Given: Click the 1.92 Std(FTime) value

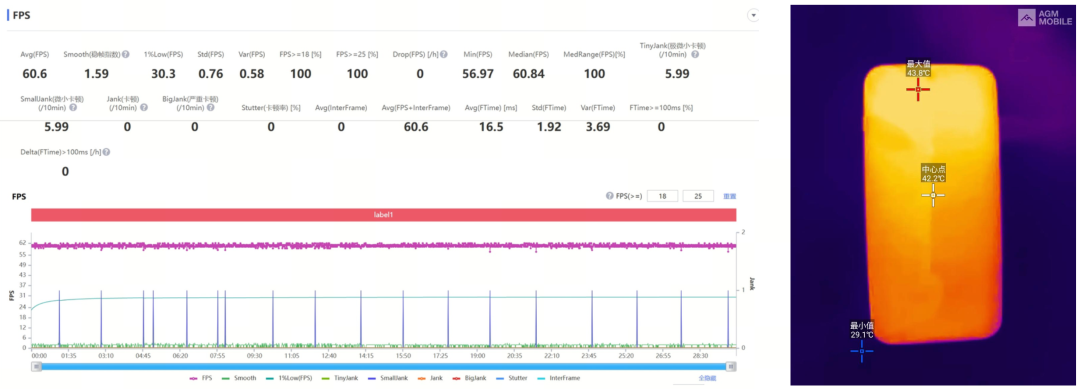Looking at the screenshot, I should (549, 127).
